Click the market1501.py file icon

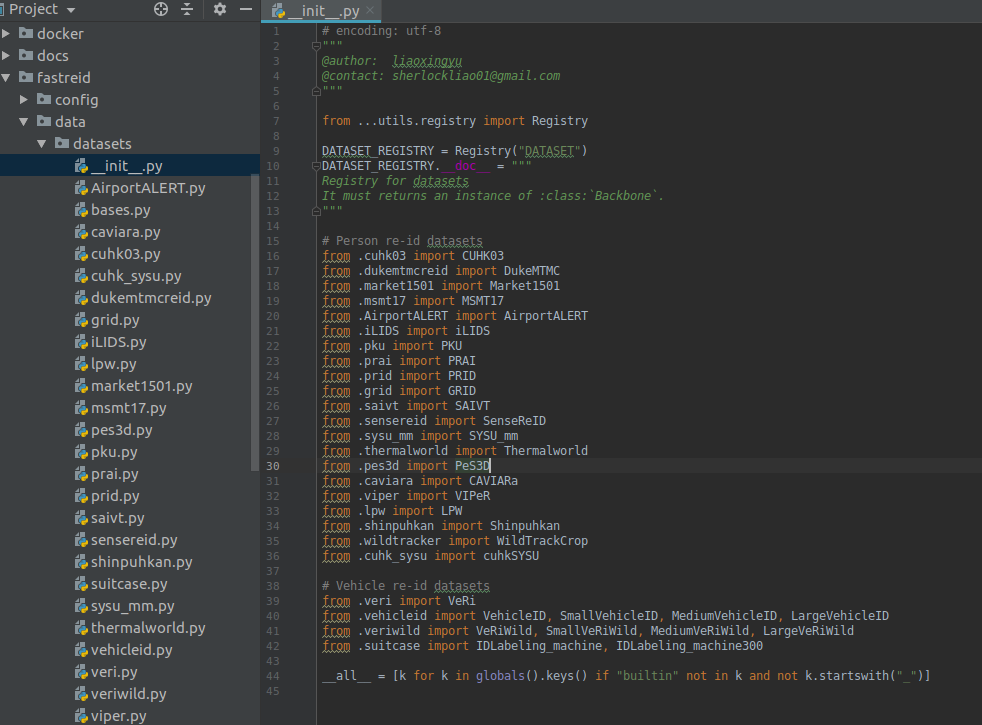pyautogui.click(x=81, y=386)
